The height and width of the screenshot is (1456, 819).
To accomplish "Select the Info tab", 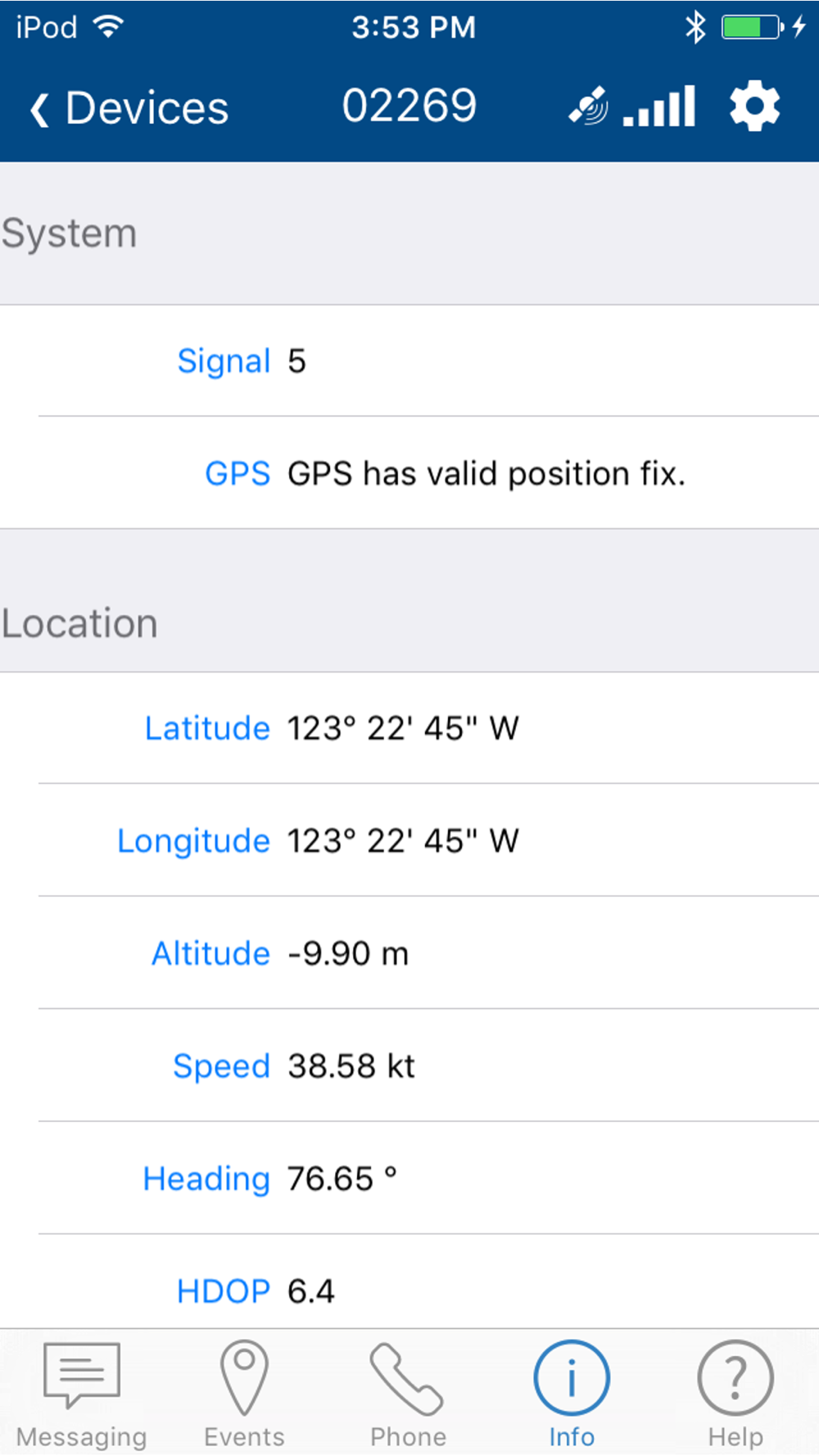I will 572,1394.
